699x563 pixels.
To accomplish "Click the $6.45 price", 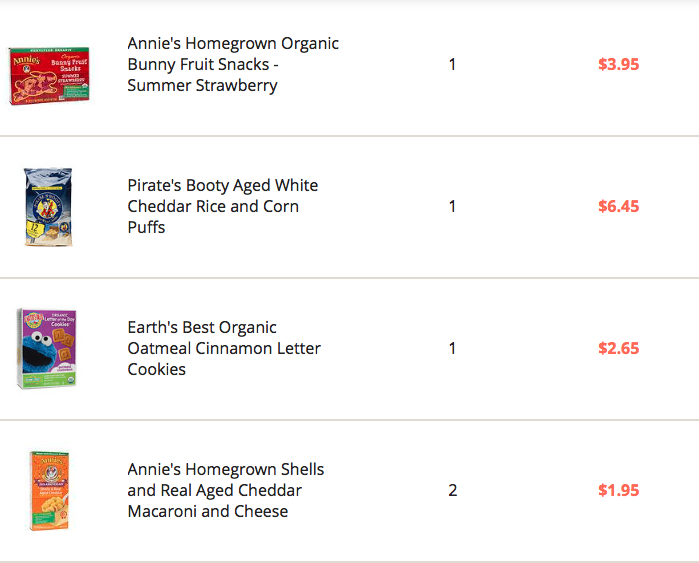I will (618, 206).
